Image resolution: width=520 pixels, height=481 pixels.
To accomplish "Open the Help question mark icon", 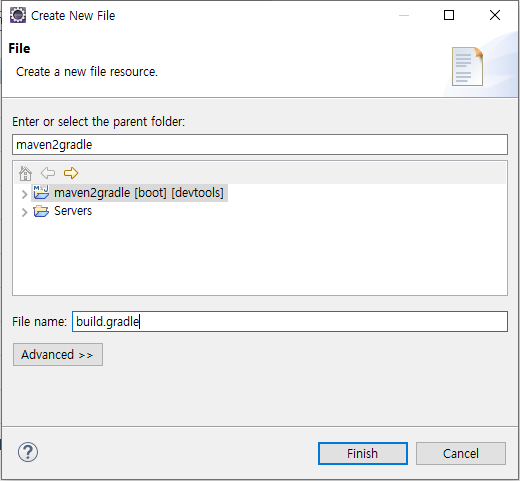I will (x=28, y=452).
